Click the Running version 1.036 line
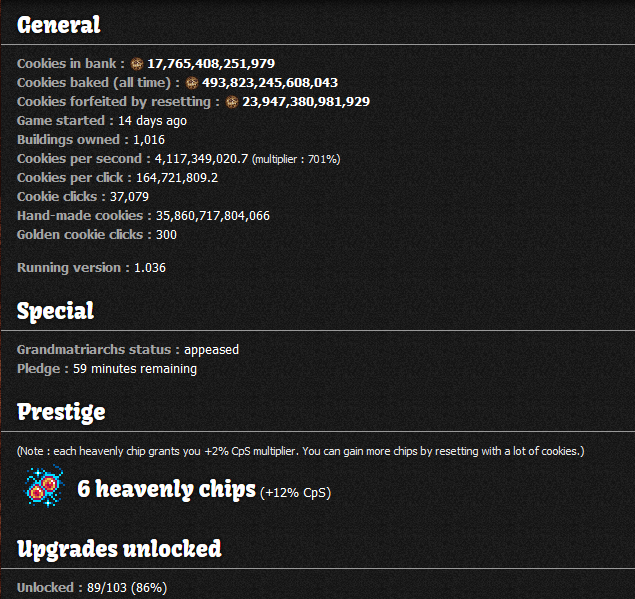The image size is (635, 599). click(92, 268)
